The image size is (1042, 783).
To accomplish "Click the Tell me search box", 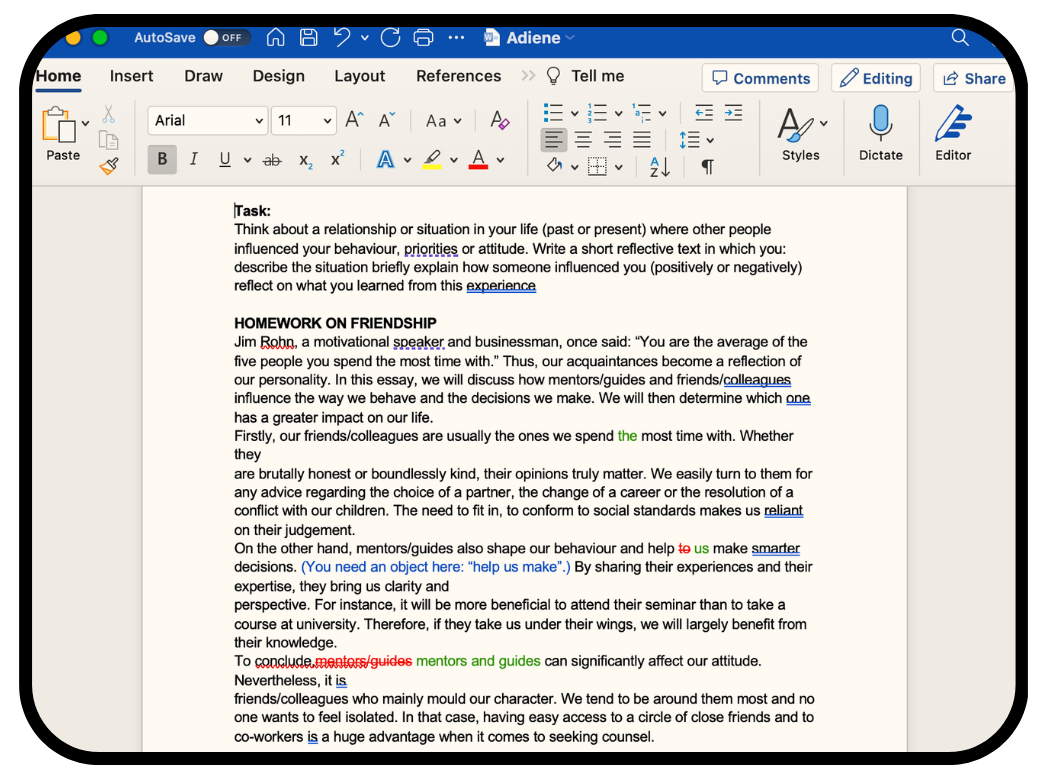I will pyautogui.click(x=585, y=76).
